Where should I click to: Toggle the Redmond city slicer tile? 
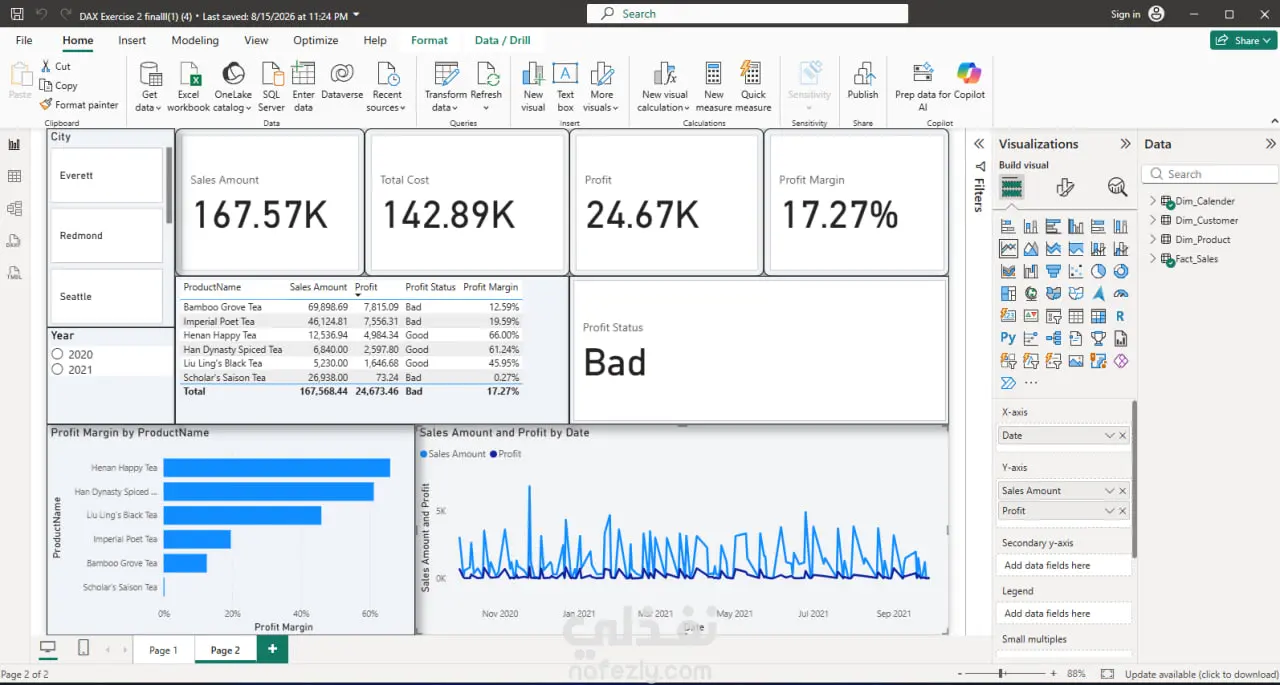106,236
